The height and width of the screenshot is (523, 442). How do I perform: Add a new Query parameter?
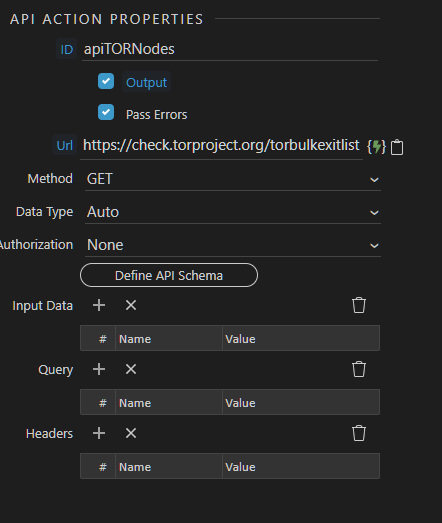99,369
